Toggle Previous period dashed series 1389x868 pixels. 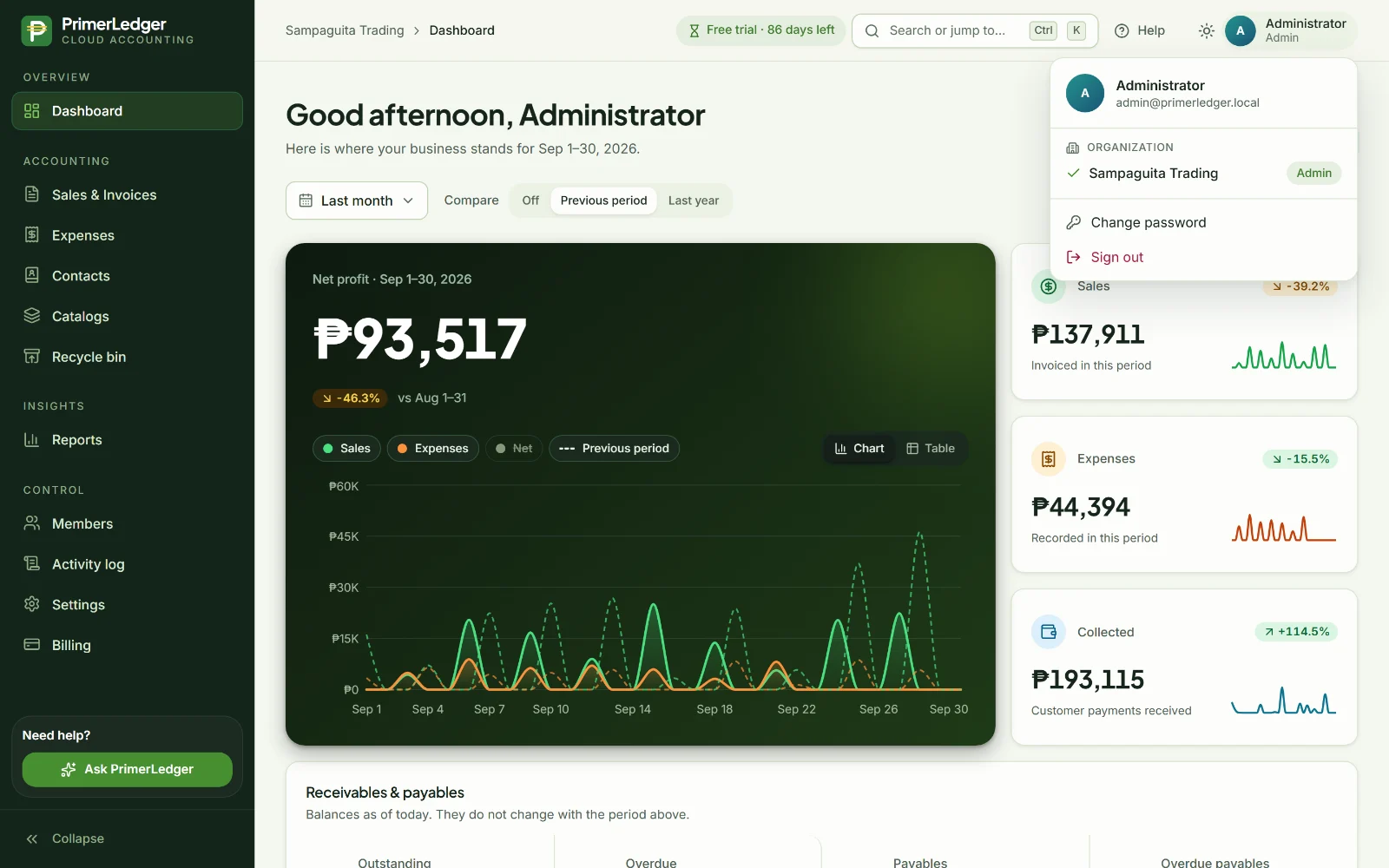(614, 448)
